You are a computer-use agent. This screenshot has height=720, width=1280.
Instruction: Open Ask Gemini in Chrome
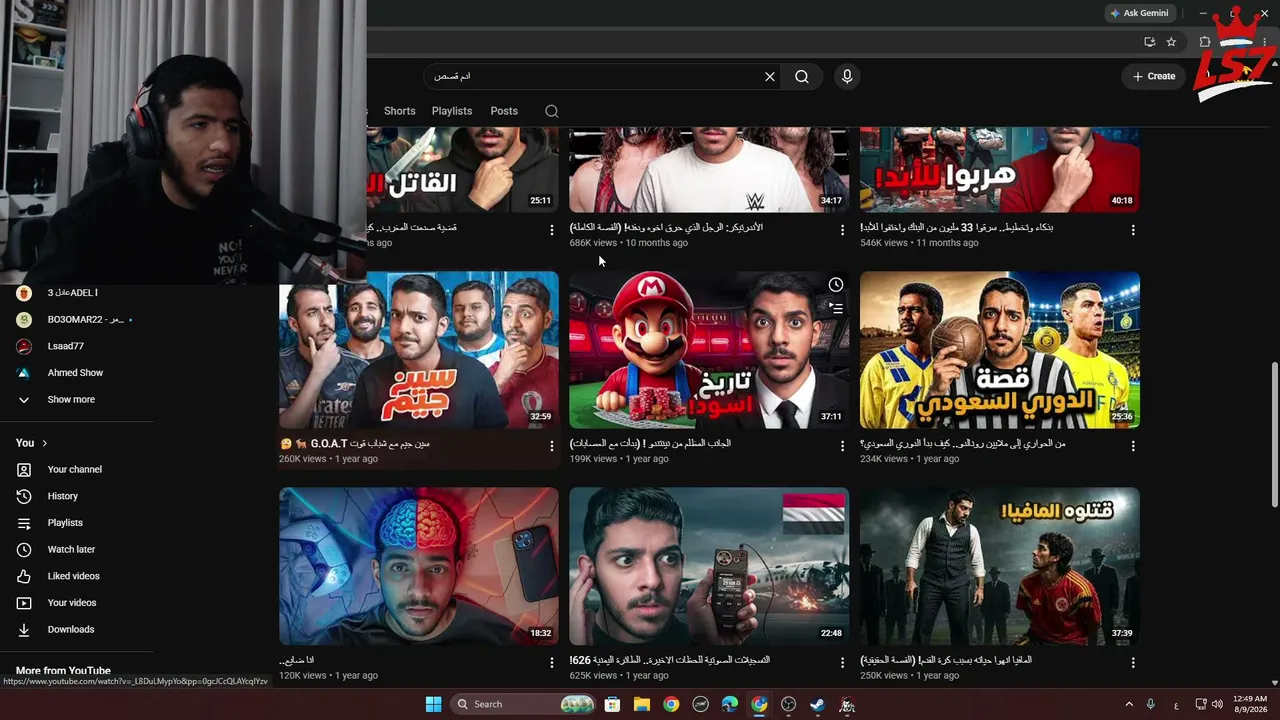point(1139,13)
